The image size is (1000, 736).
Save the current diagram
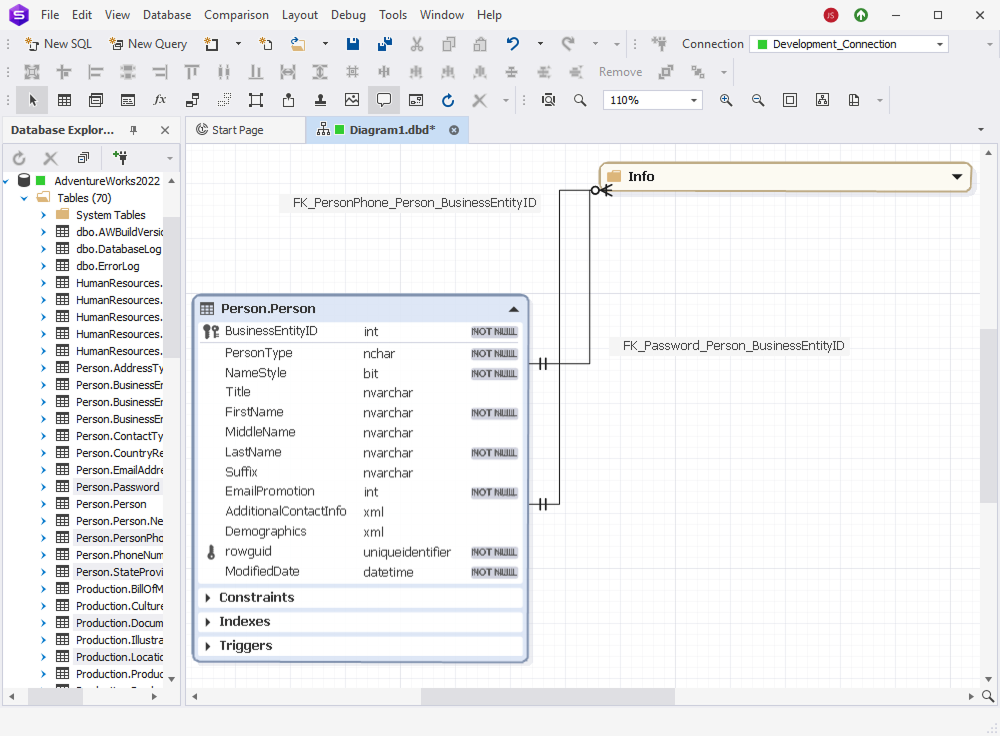click(352, 43)
